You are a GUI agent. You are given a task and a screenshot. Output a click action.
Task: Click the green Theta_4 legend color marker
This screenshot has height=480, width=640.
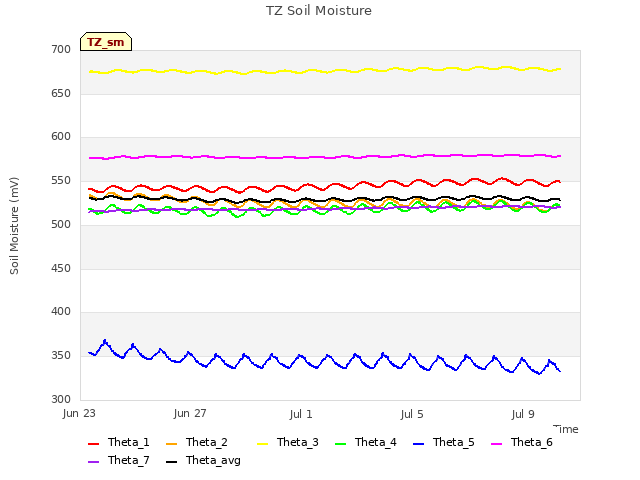click(340, 444)
